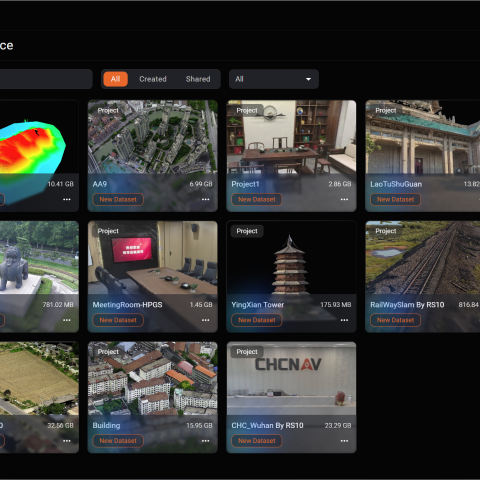Switch to Created projects tab
The width and height of the screenshot is (480, 480).
(x=153, y=79)
